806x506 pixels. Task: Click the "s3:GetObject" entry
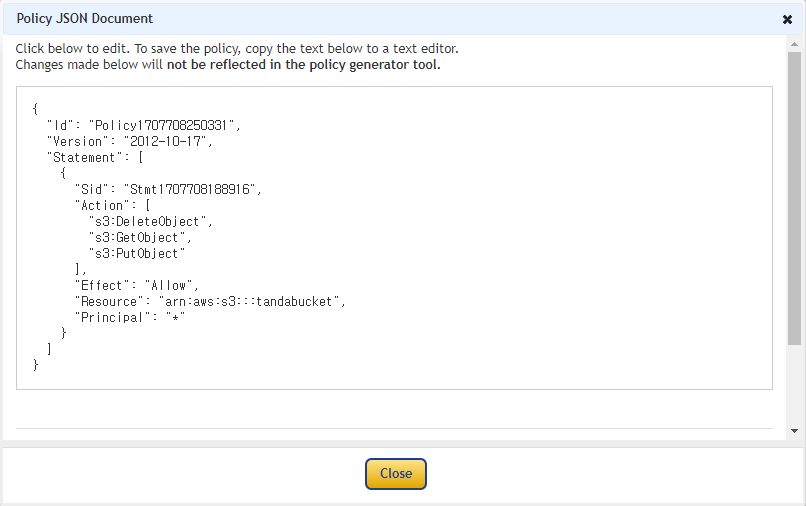click(140, 238)
